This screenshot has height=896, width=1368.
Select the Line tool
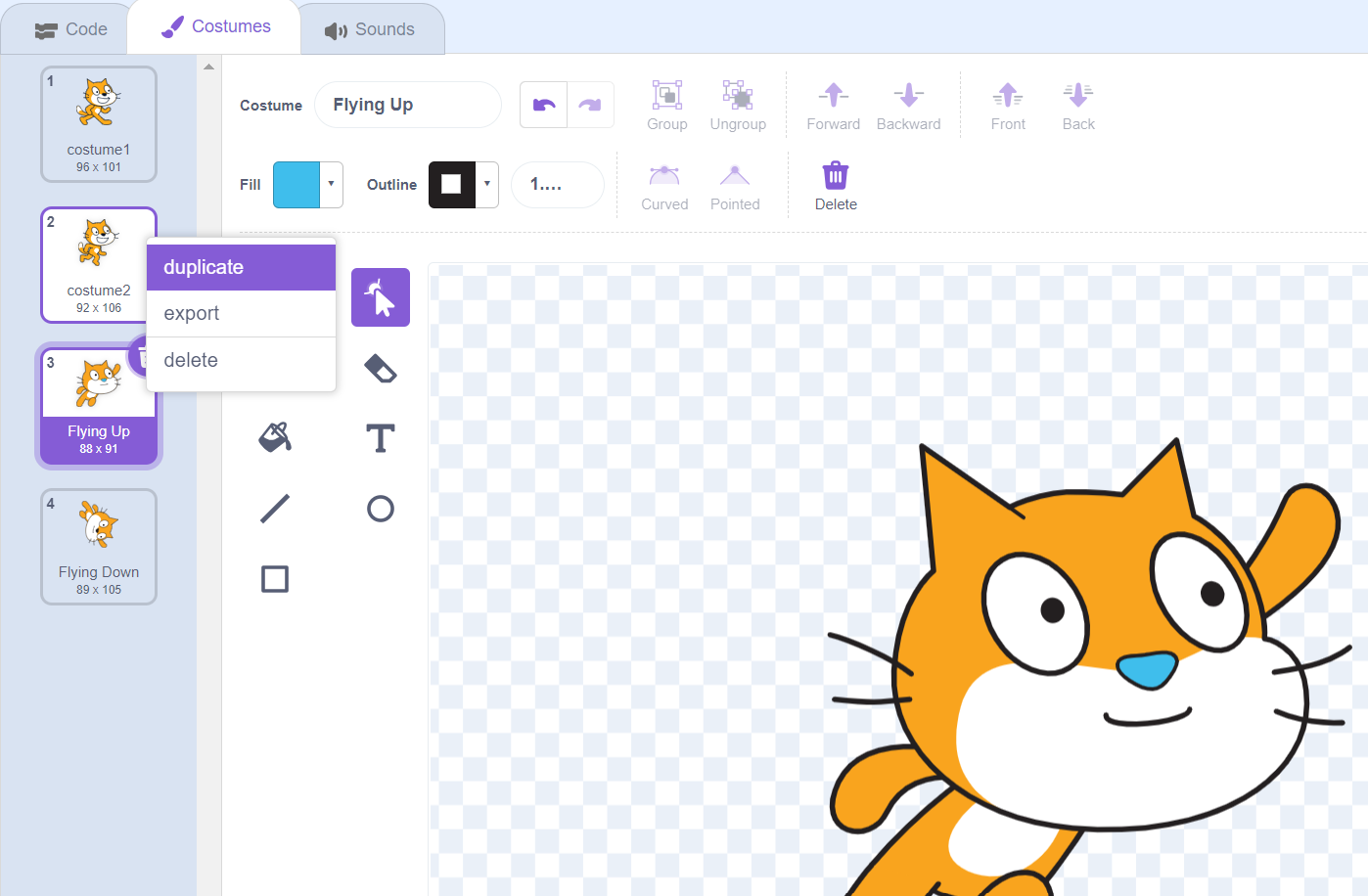pos(275,509)
